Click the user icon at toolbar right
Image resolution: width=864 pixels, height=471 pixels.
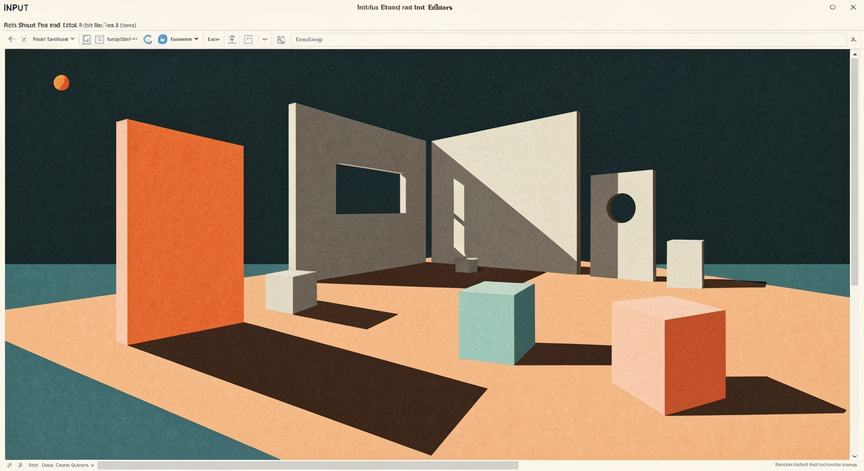pos(854,40)
